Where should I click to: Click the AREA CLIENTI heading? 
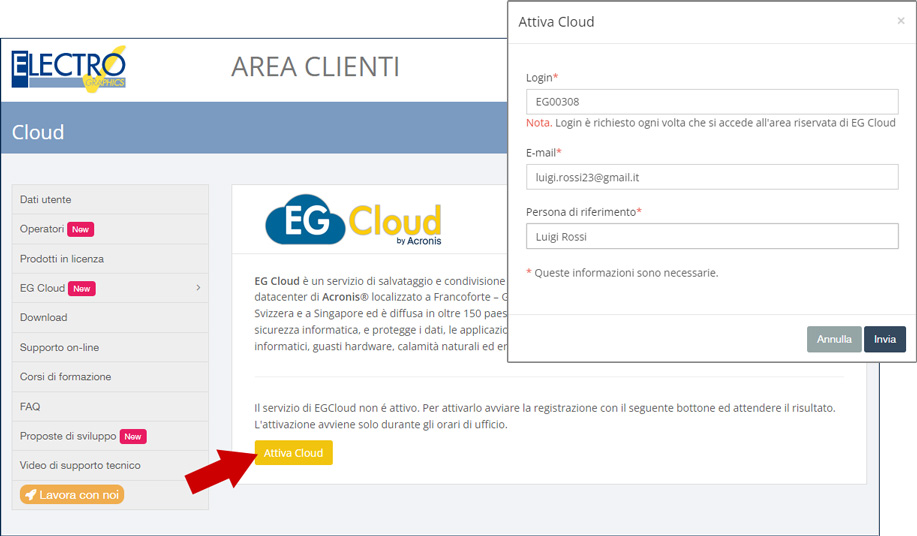coord(315,67)
